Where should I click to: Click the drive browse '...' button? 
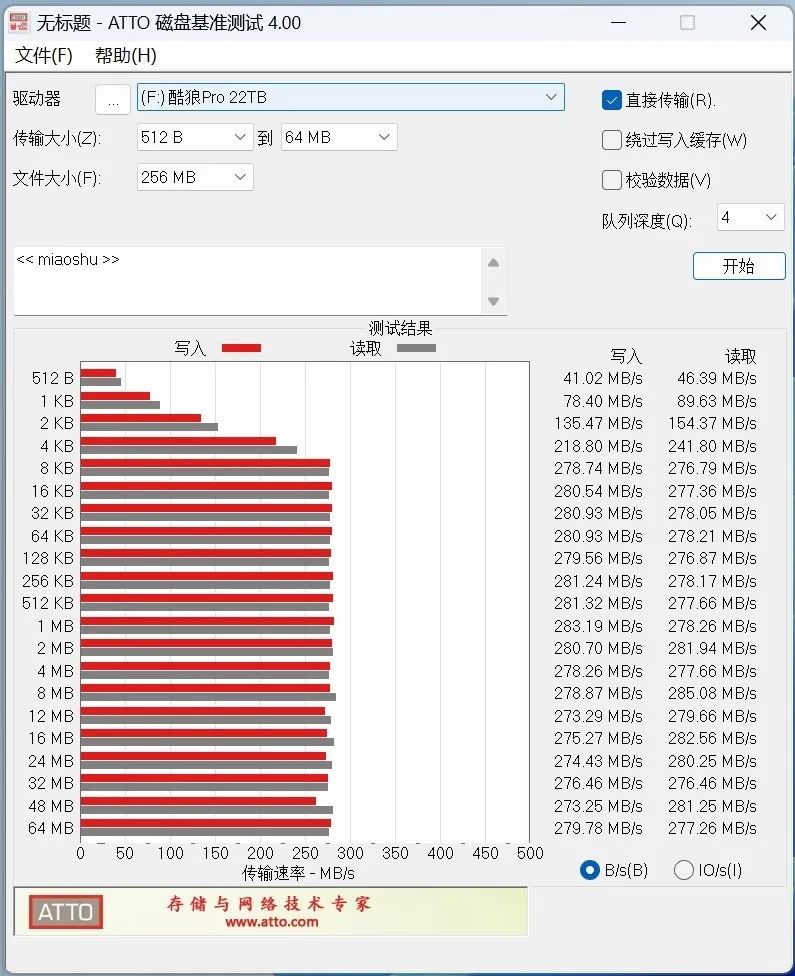[113, 98]
